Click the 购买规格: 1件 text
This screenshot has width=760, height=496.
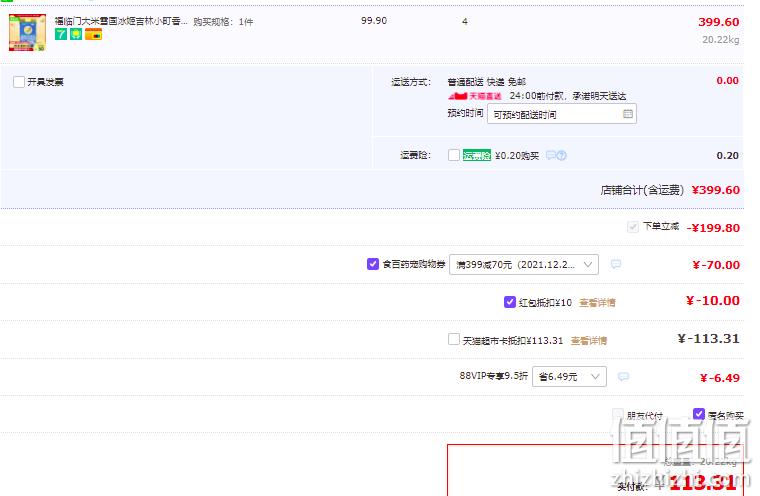tap(223, 22)
